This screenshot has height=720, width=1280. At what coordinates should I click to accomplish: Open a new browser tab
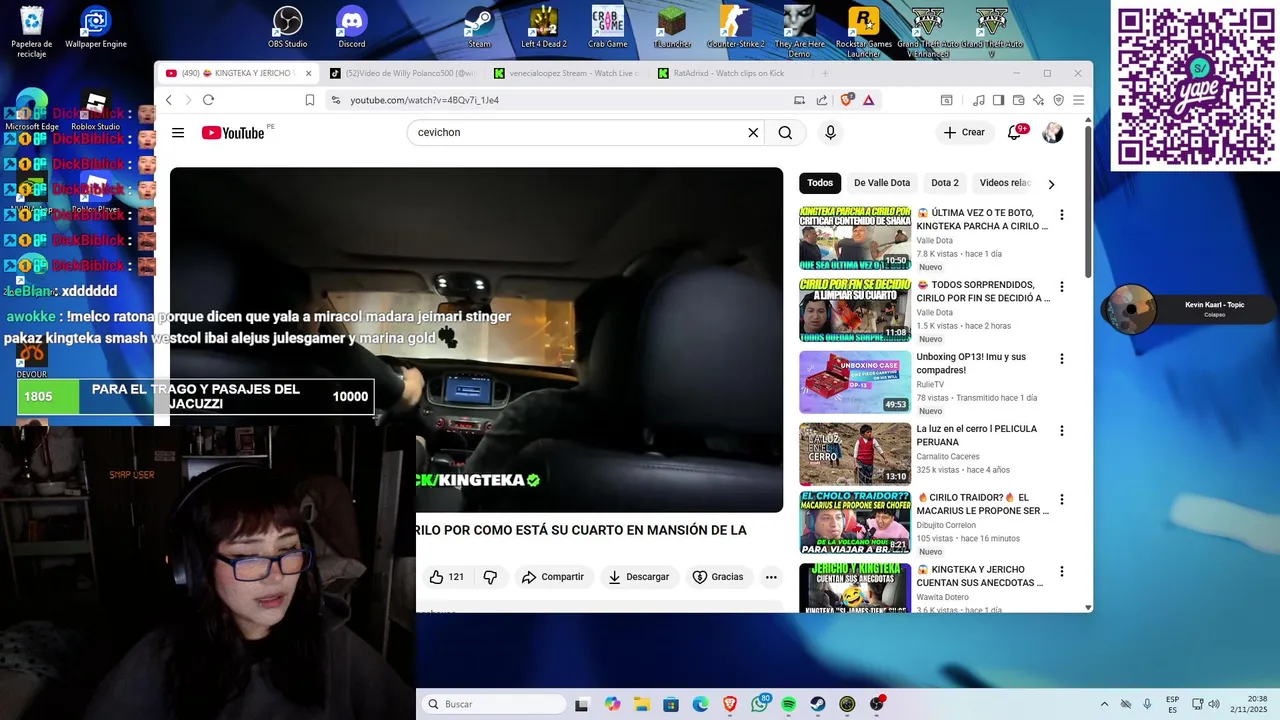(x=825, y=73)
